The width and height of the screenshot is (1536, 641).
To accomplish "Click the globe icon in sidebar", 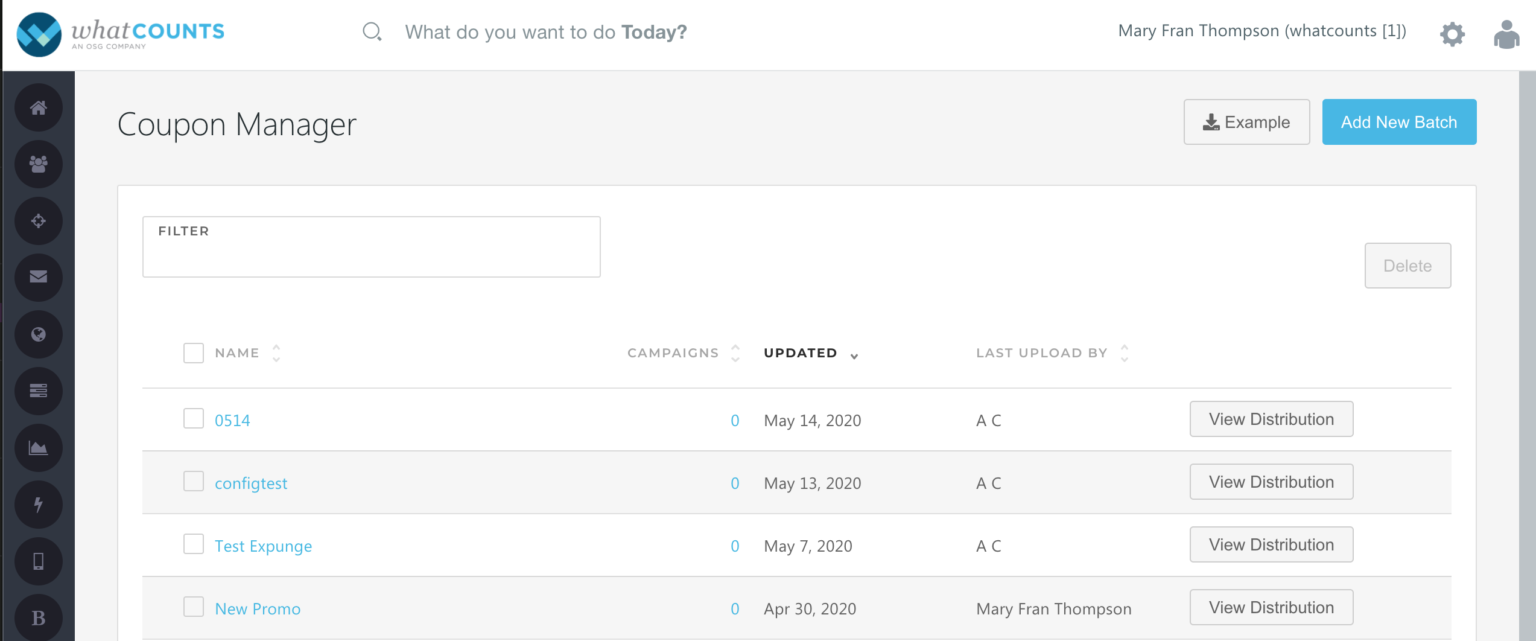I will tap(39, 334).
